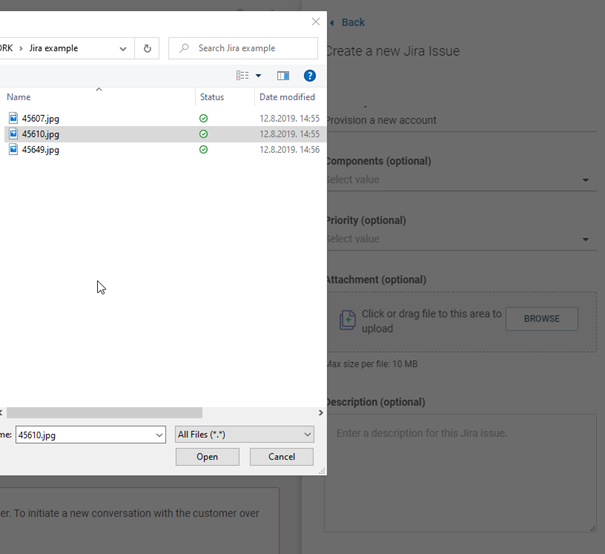Expand the Priority select value dropdown
Screen dimensions: 605x554
pyautogui.click(x=586, y=240)
